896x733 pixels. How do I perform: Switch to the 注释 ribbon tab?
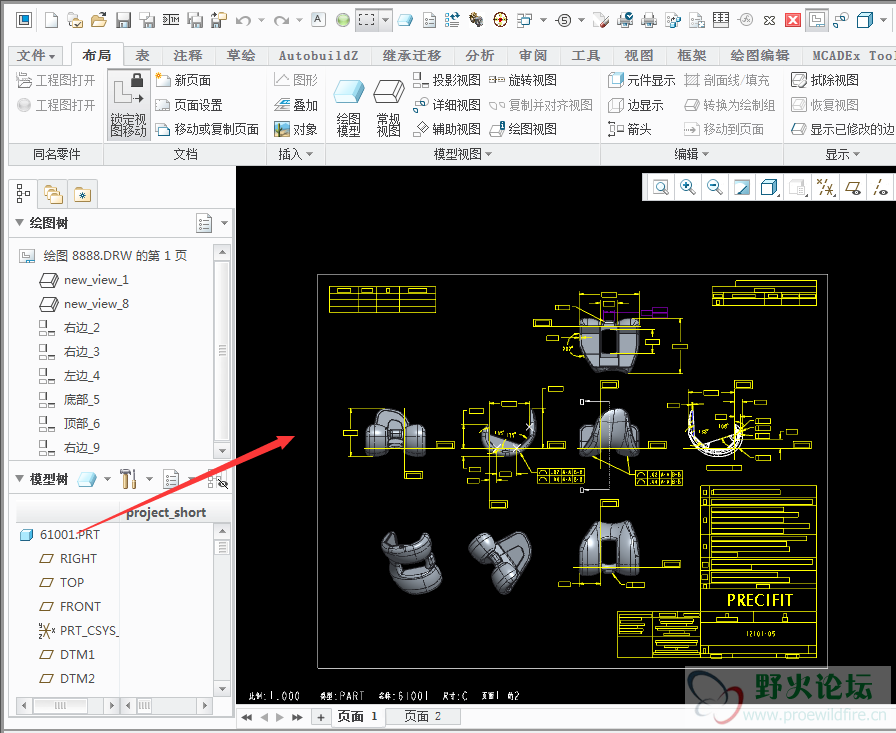pos(187,55)
